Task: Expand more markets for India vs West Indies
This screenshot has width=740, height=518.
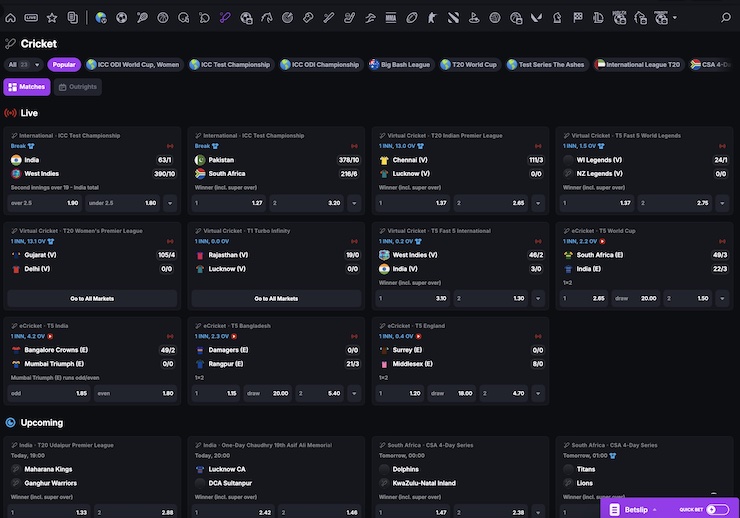Action: point(169,203)
